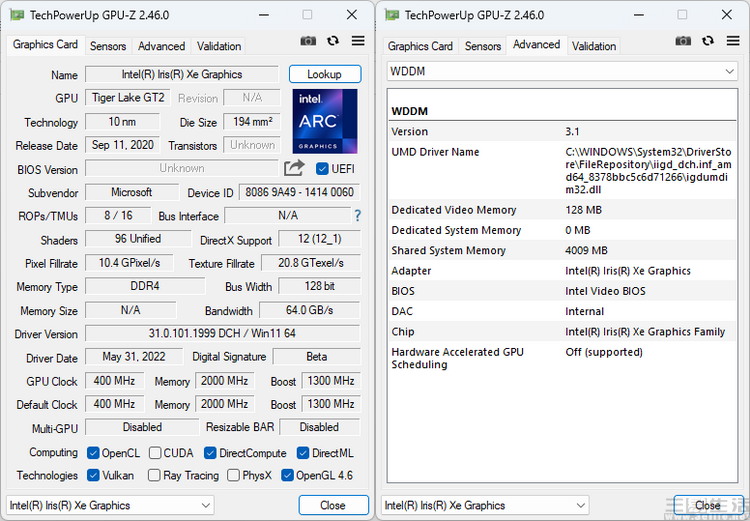Click the Lookup button
Image resolution: width=750 pixels, height=521 pixels.
325,74
